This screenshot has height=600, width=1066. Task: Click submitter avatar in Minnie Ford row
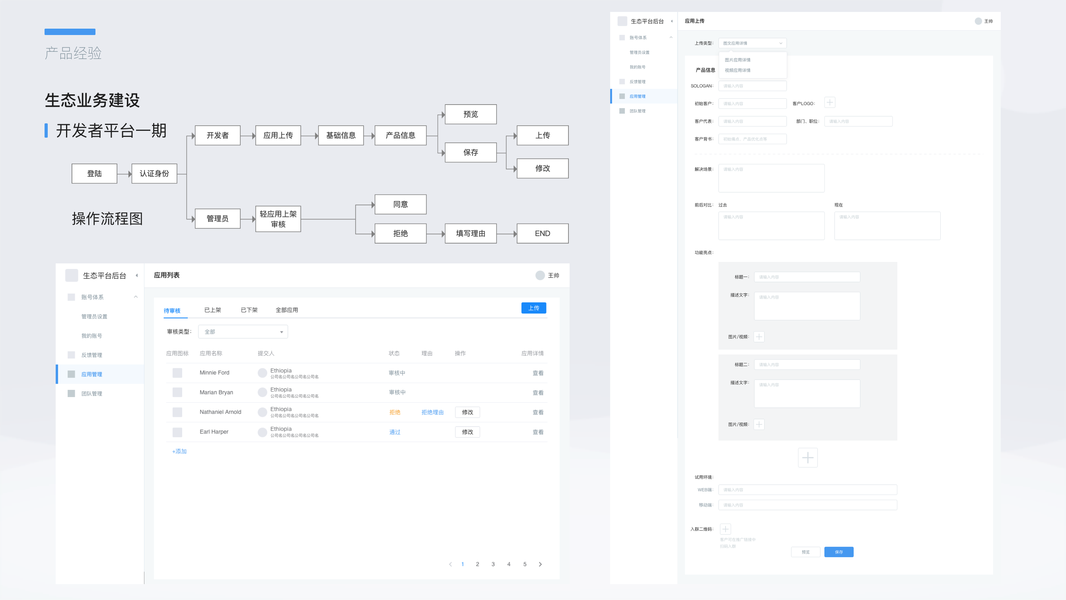[262, 373]
